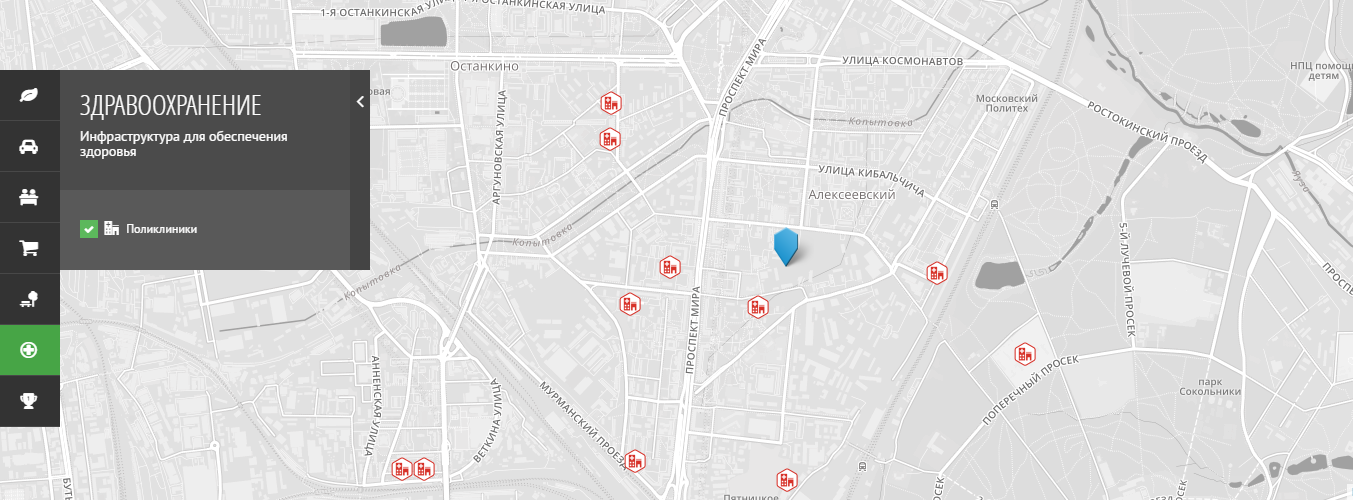Viewport: 1353px width, 500px height.
Task: Click clinic marker near Поперечный просек
Action: point(1025,354)
